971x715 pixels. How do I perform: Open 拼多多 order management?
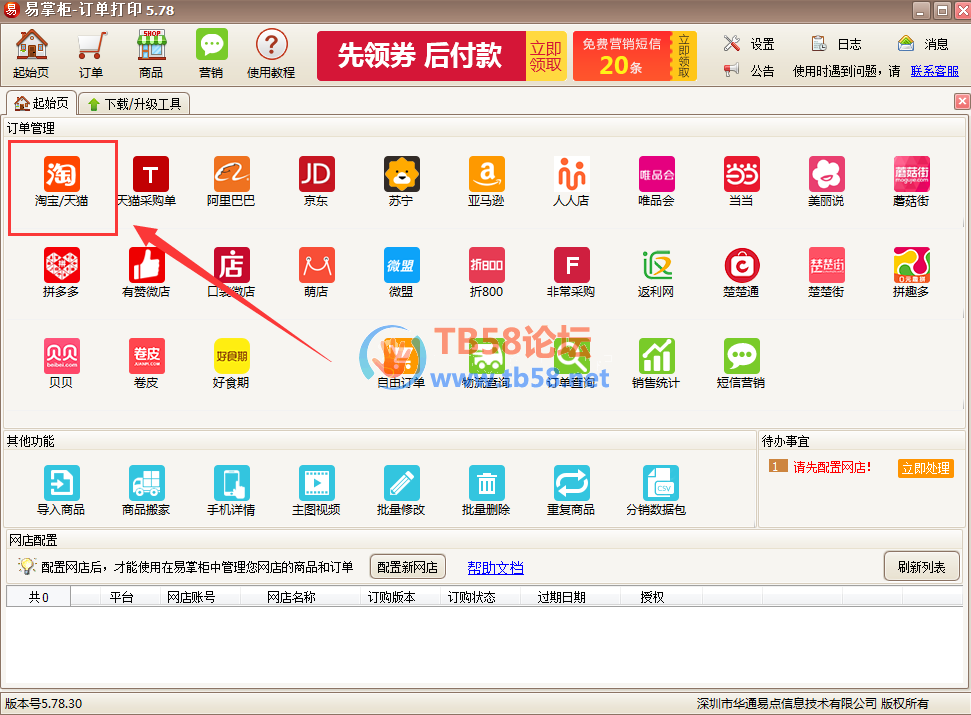tap(61, 272)
